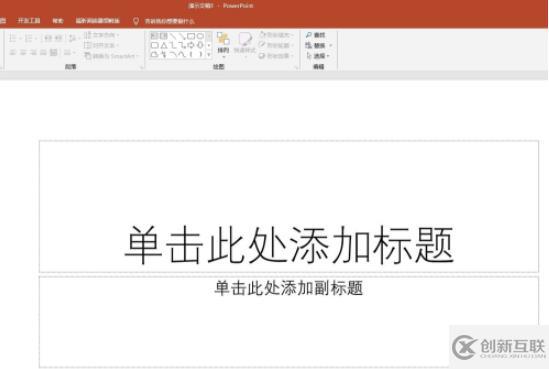Select the elbow arrow connector shape
The width and height of the screenshot is (549, 369).
(182, 45)
